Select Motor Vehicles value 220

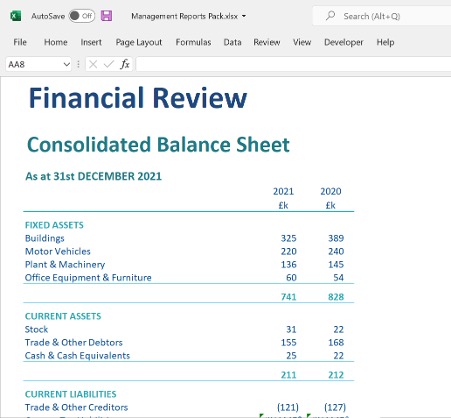point(289,251)
